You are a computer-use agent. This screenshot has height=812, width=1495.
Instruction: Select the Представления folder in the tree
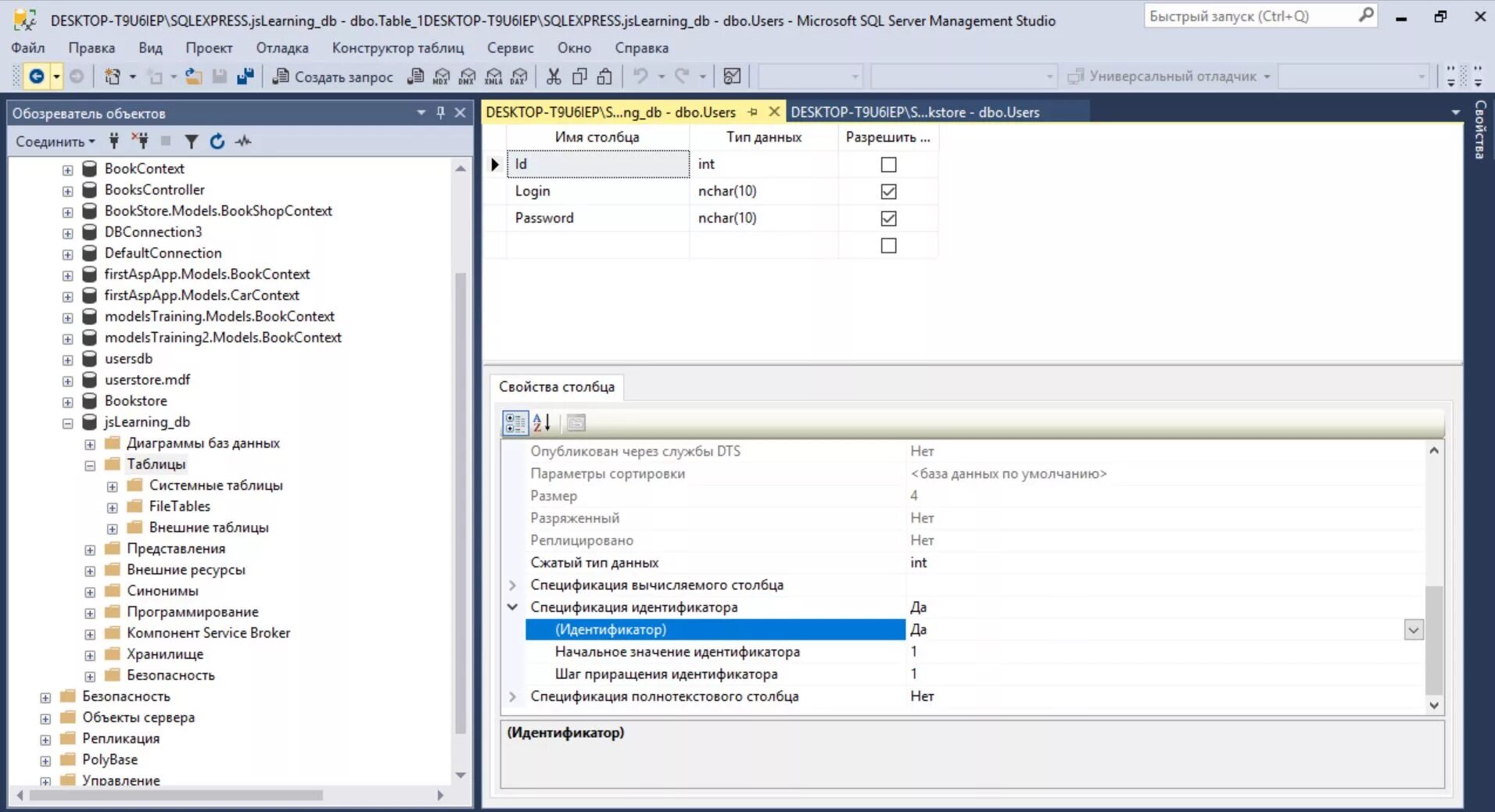(176, 549)
